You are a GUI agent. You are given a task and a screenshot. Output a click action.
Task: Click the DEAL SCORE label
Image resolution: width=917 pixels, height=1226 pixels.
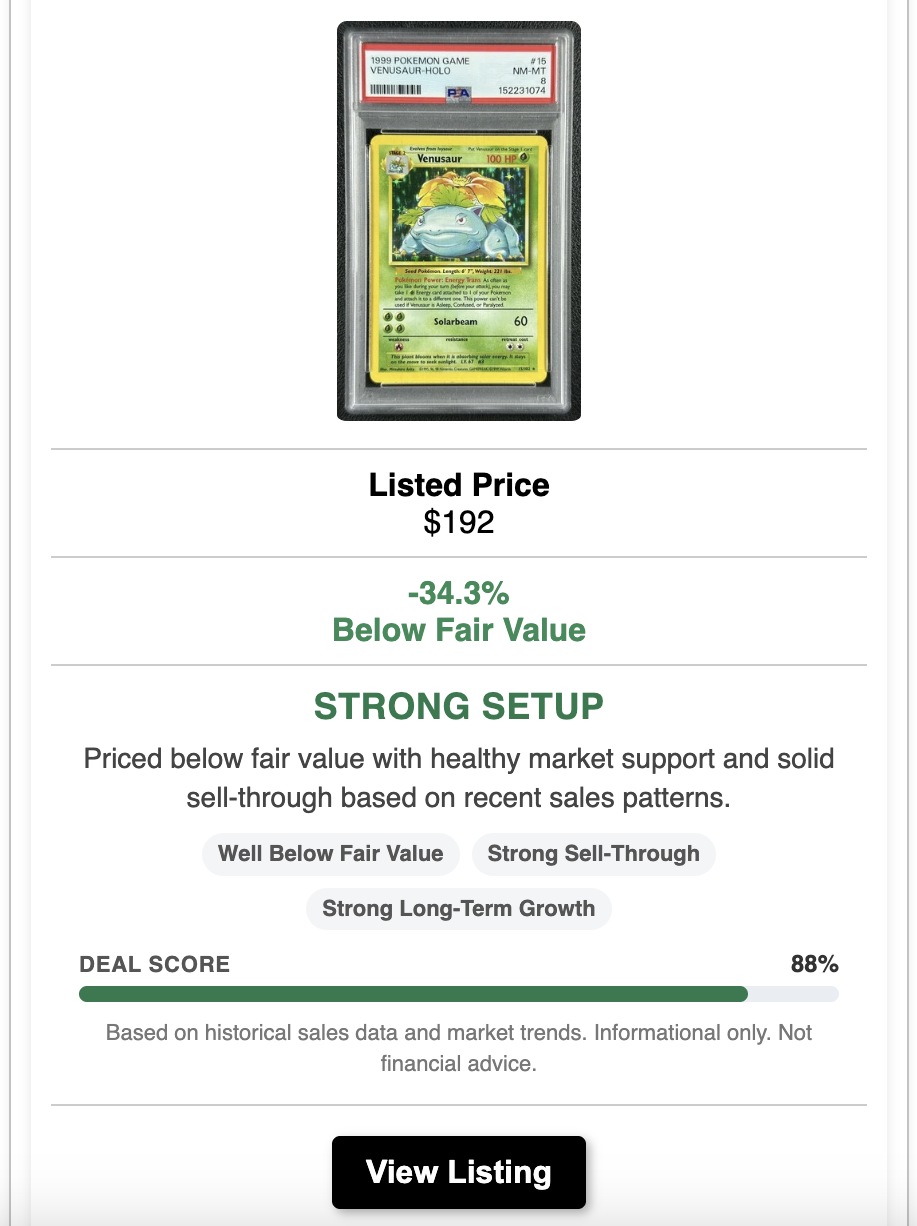[x=155, y=964]
